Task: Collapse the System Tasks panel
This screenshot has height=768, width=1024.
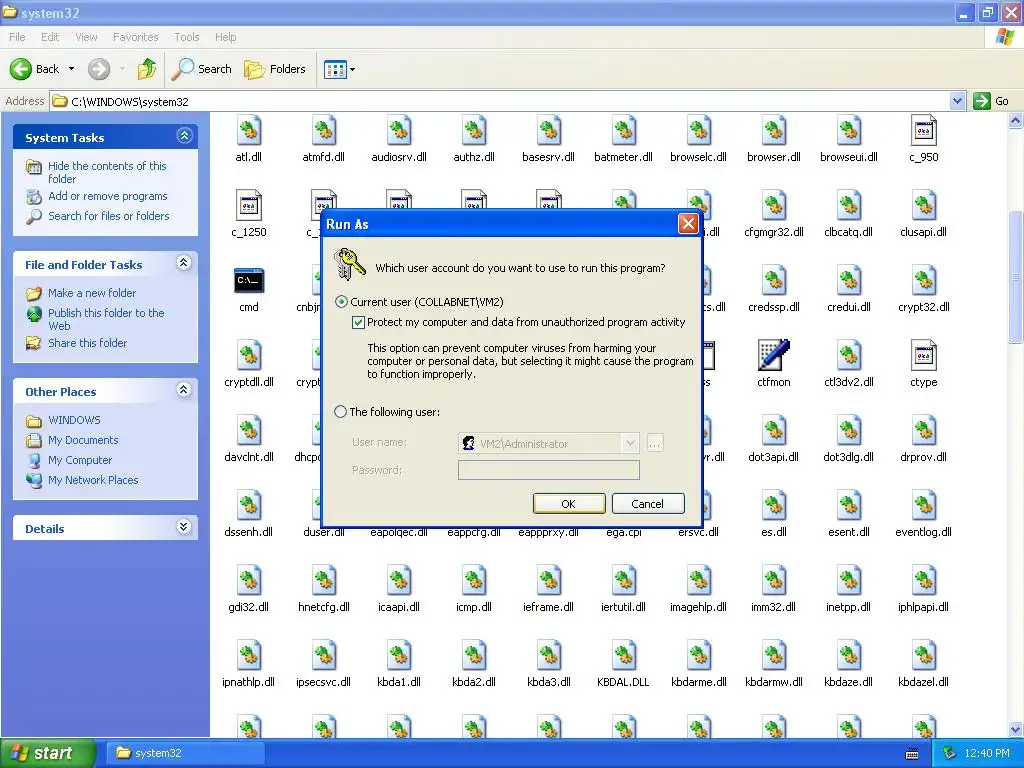Action: pyautogui.click(x=184, y=136)
